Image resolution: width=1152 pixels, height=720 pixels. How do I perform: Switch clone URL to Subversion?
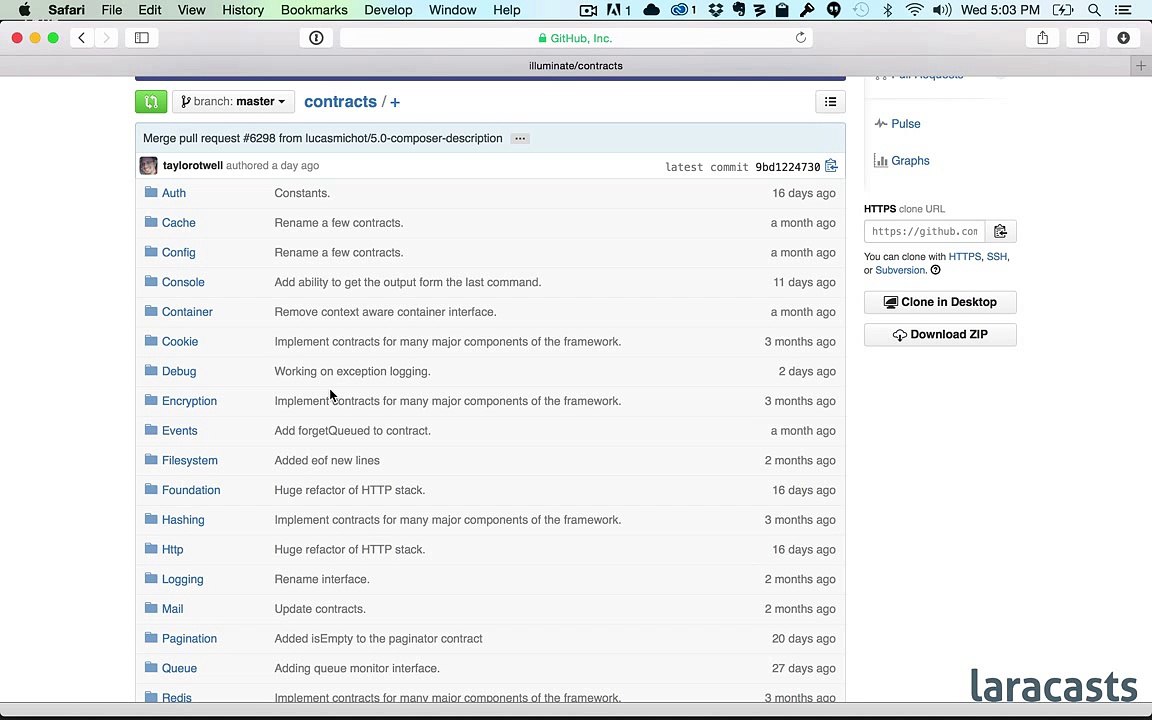pyautogui.click(x=900, y=270)
